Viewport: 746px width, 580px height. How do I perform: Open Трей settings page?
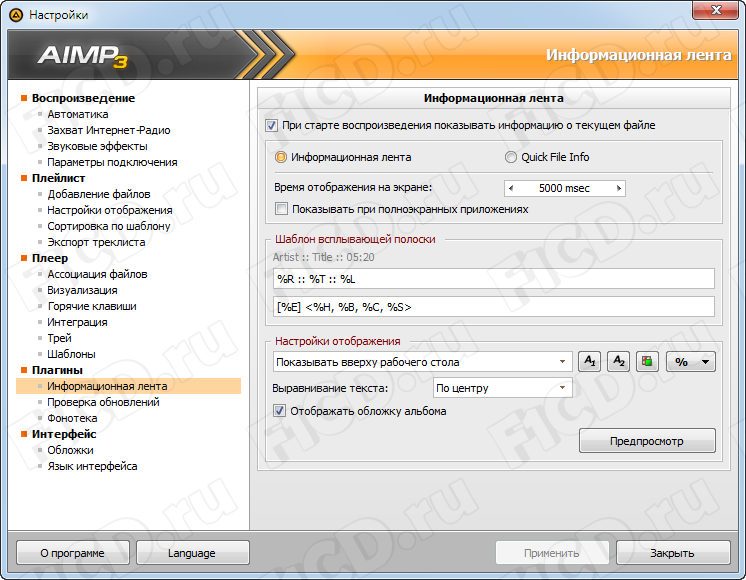point(59,338)
